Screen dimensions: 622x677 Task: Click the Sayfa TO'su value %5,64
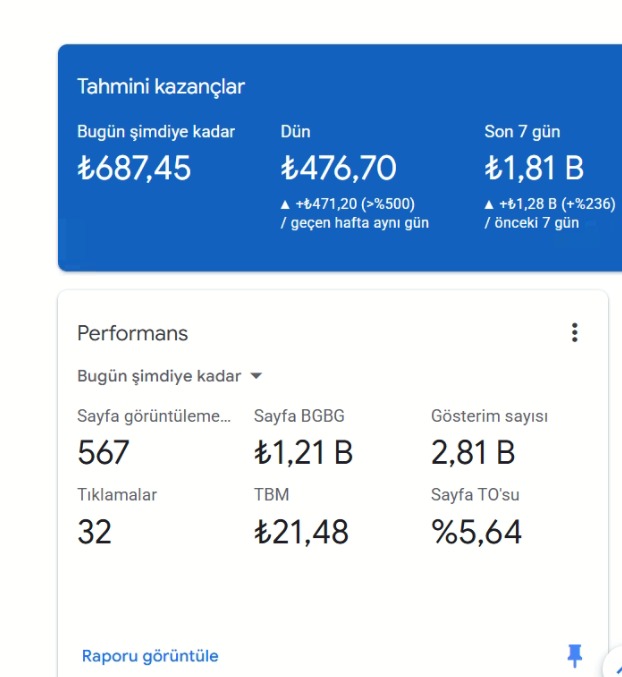tap(476, 531)
